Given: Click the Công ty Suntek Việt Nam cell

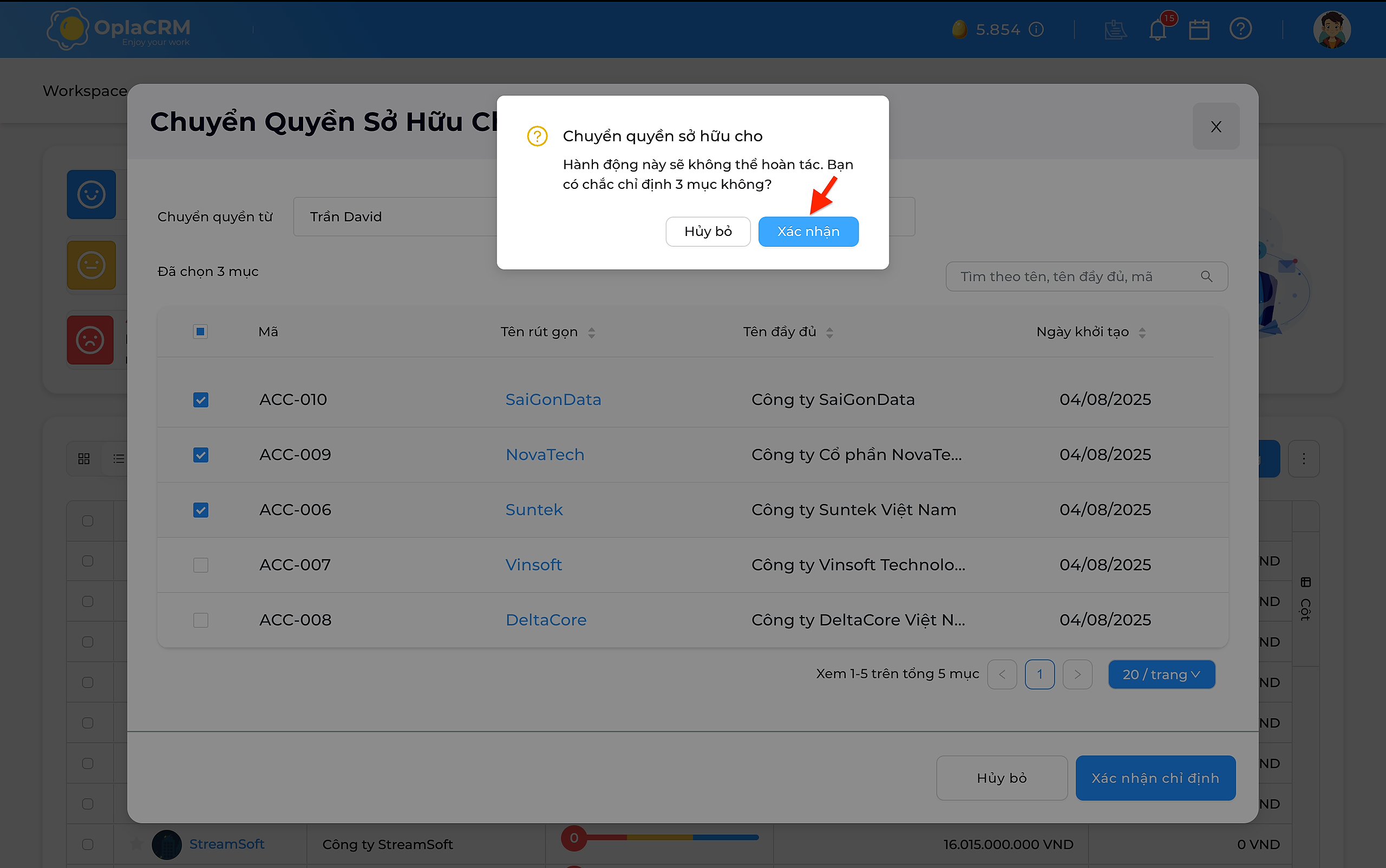Looking at the screenshot, I should pos(854,510).
